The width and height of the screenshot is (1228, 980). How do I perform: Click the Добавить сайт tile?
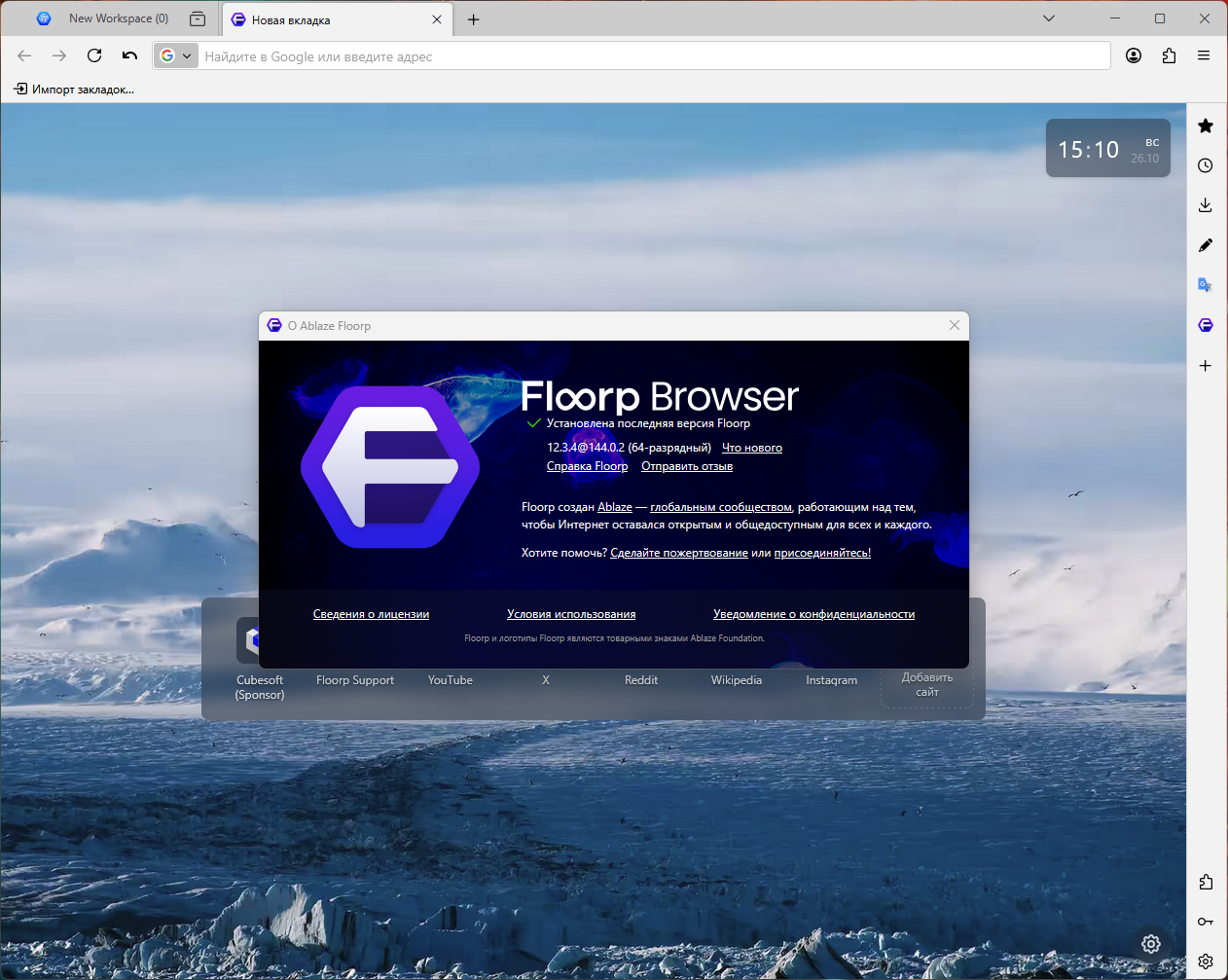[927, 684]
